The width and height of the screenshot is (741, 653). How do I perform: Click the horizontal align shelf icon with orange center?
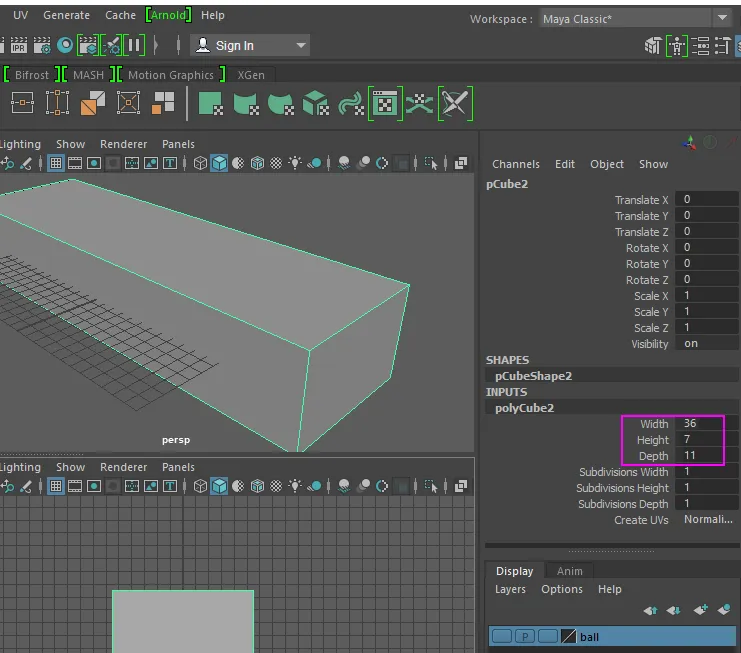coord(22,103)
